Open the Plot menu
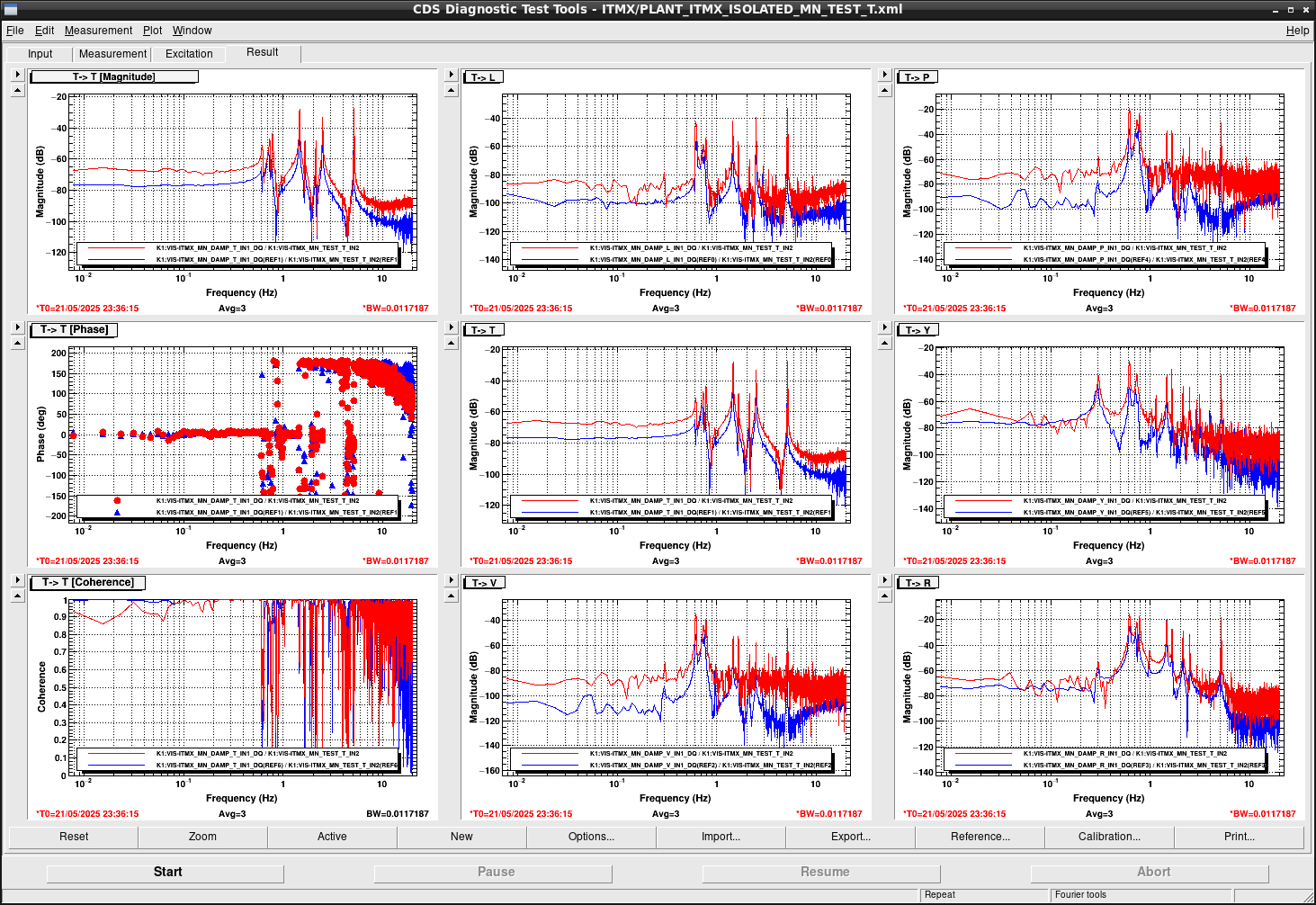Viewport: 1316px width, 905px height. pyautogui.click(x=152, y=31)
